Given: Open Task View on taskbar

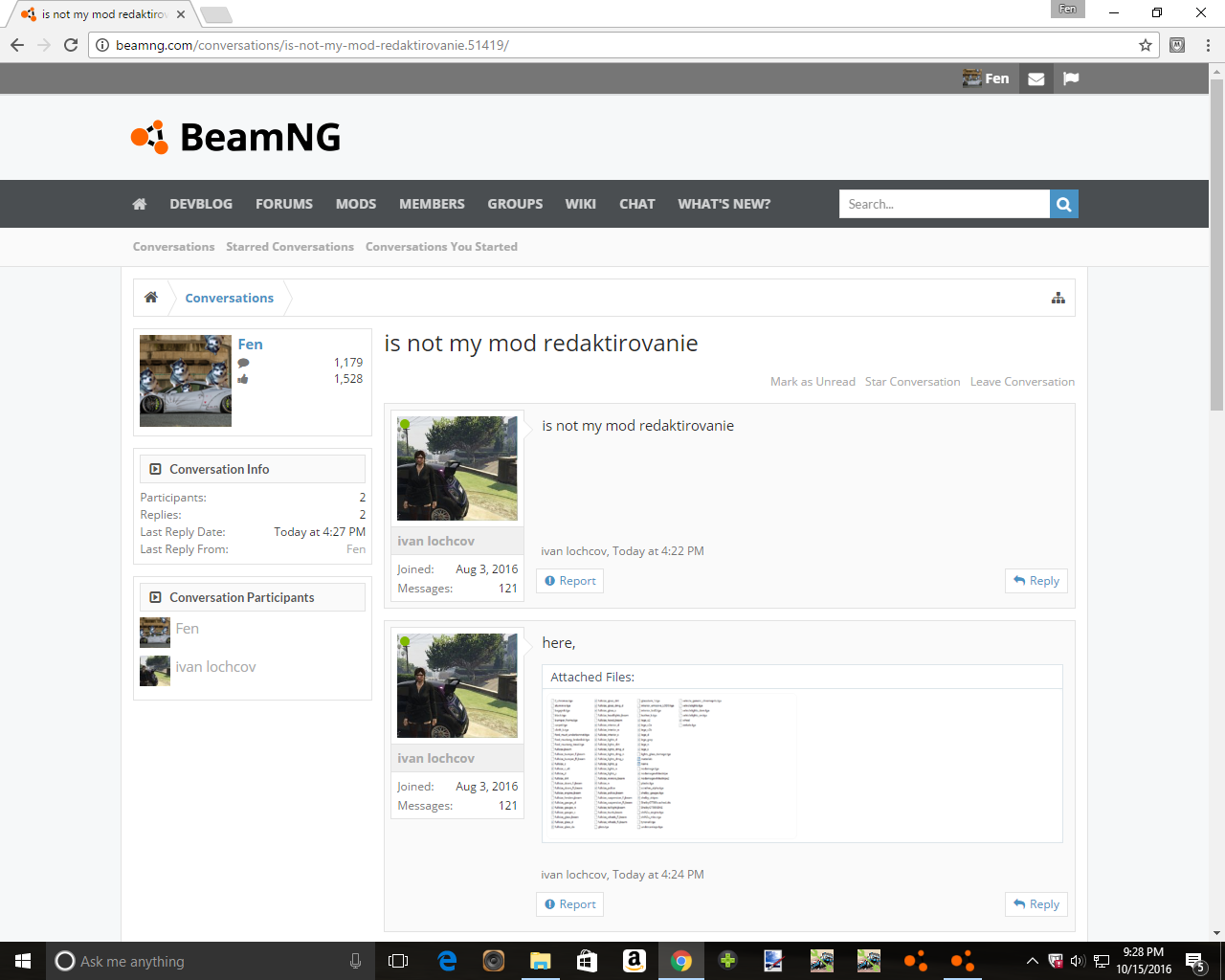Looking at the screenshot, I should [x=398, y=961].
